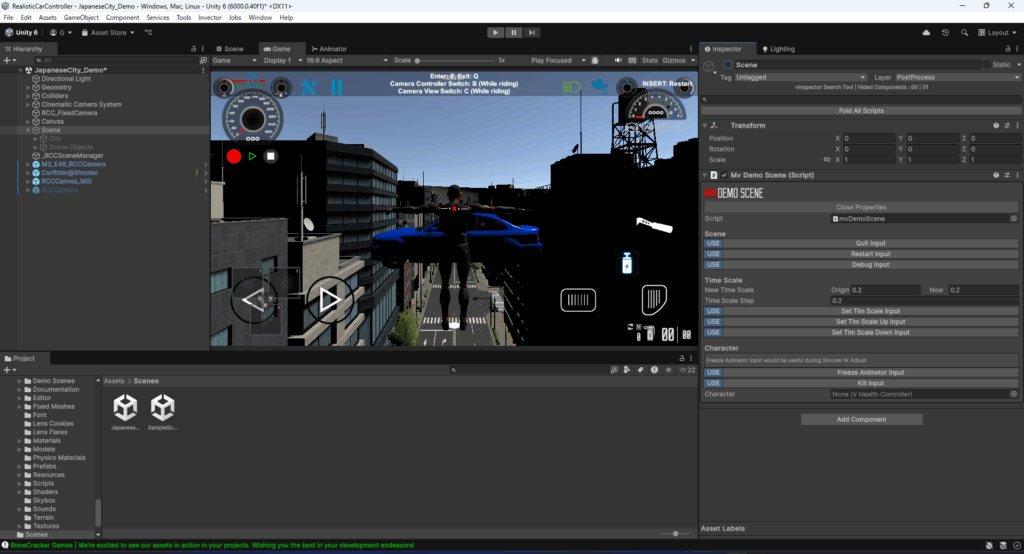
Task: Tap the blue energy bottle icon in game view
Action: [627, 263]
